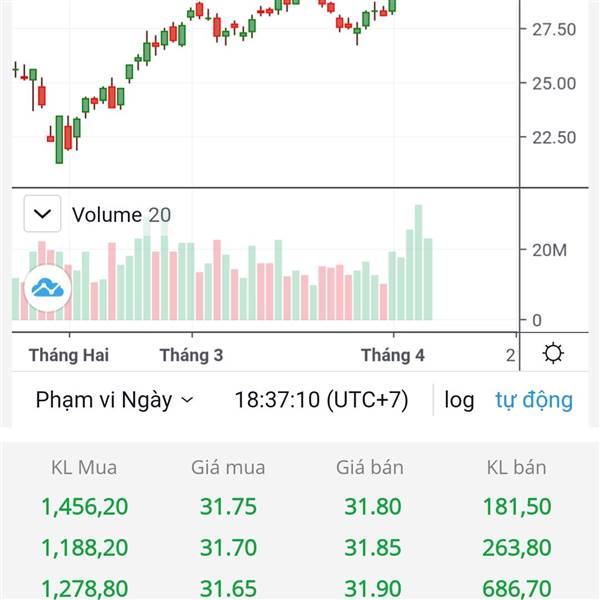Screen dimensions: 600x600
Task: Toggle log scale on the chart
Action: (x=459, y=401)
